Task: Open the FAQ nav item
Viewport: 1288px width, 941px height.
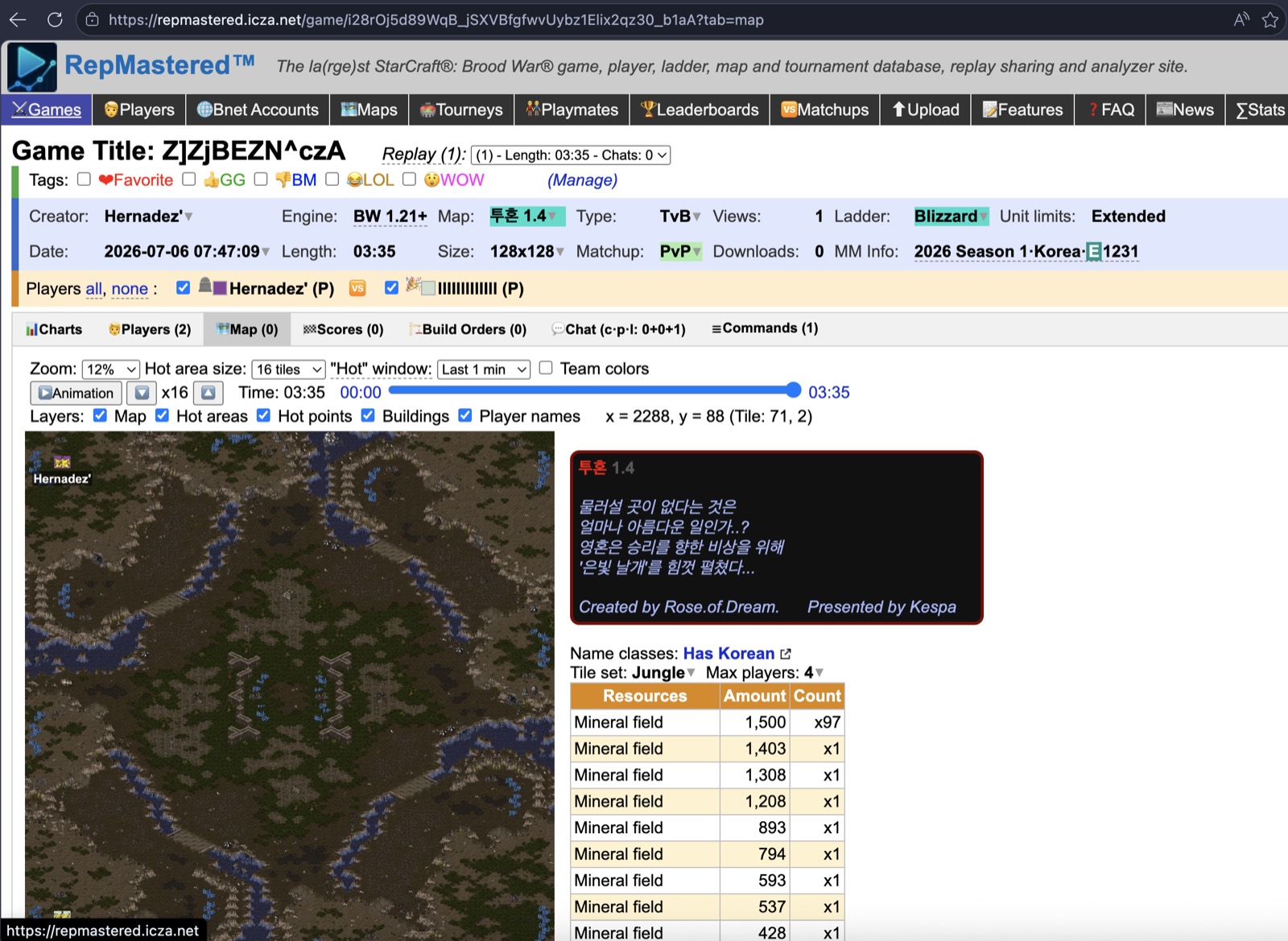Action: coord(1111,109)
